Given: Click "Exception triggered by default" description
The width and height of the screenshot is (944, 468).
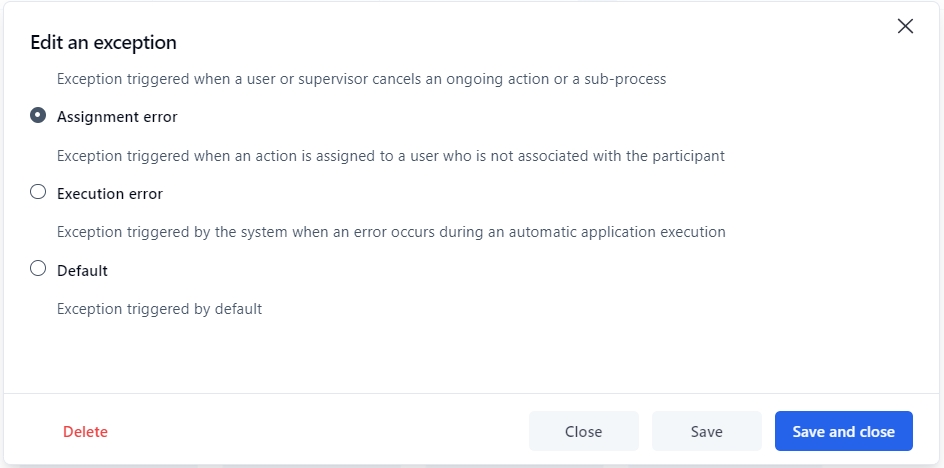Looking at the screenshot, I should tap(159, 309).
